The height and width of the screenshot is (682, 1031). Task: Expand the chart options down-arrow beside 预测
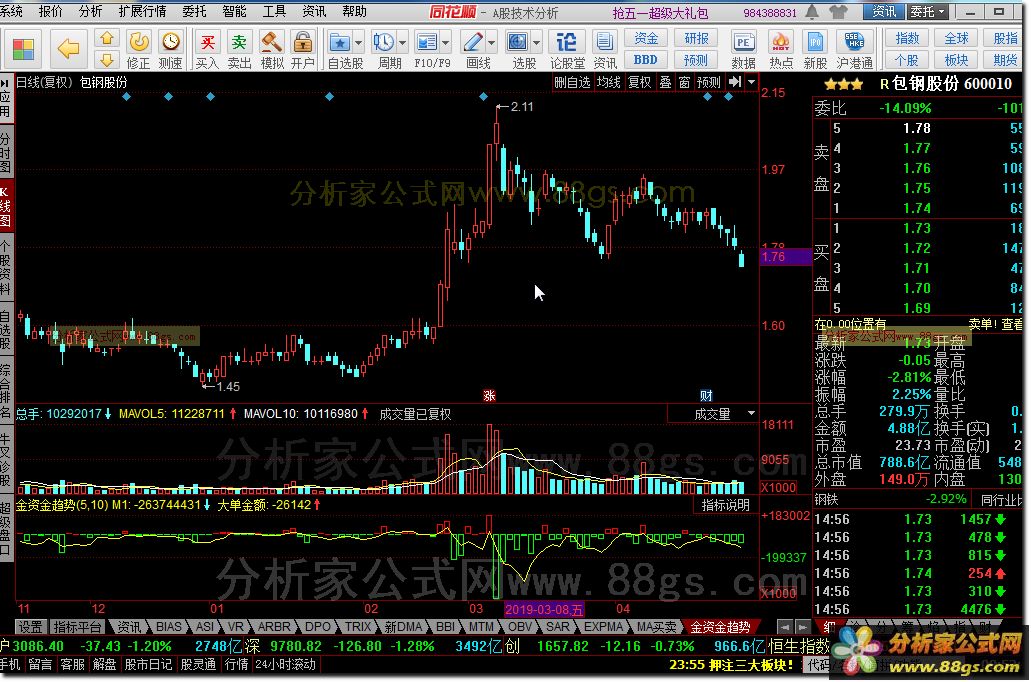pyautogui.click(x=751, y=82)
